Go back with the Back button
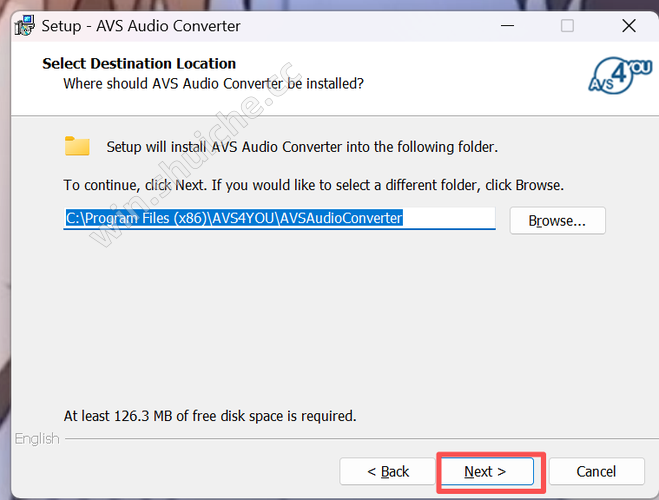 (x=388, y=471)
